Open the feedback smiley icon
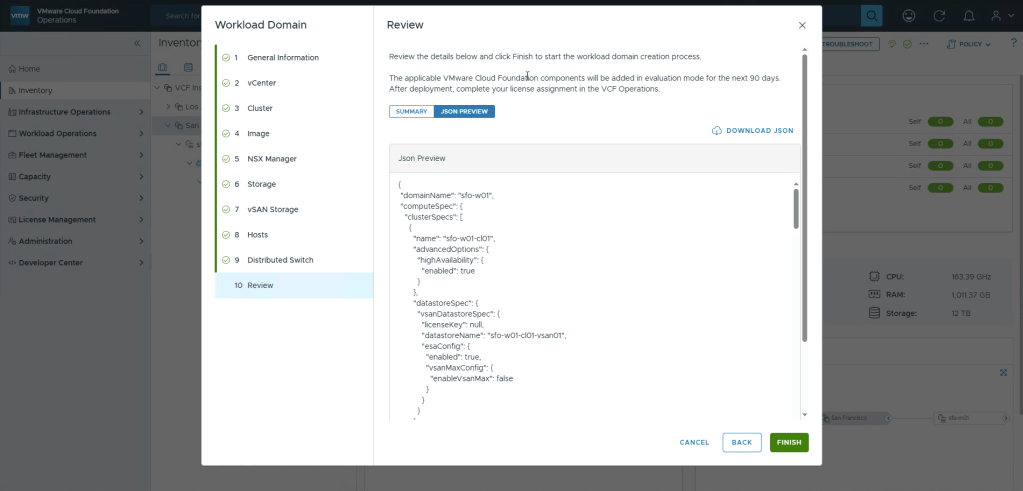 (908, 16)
